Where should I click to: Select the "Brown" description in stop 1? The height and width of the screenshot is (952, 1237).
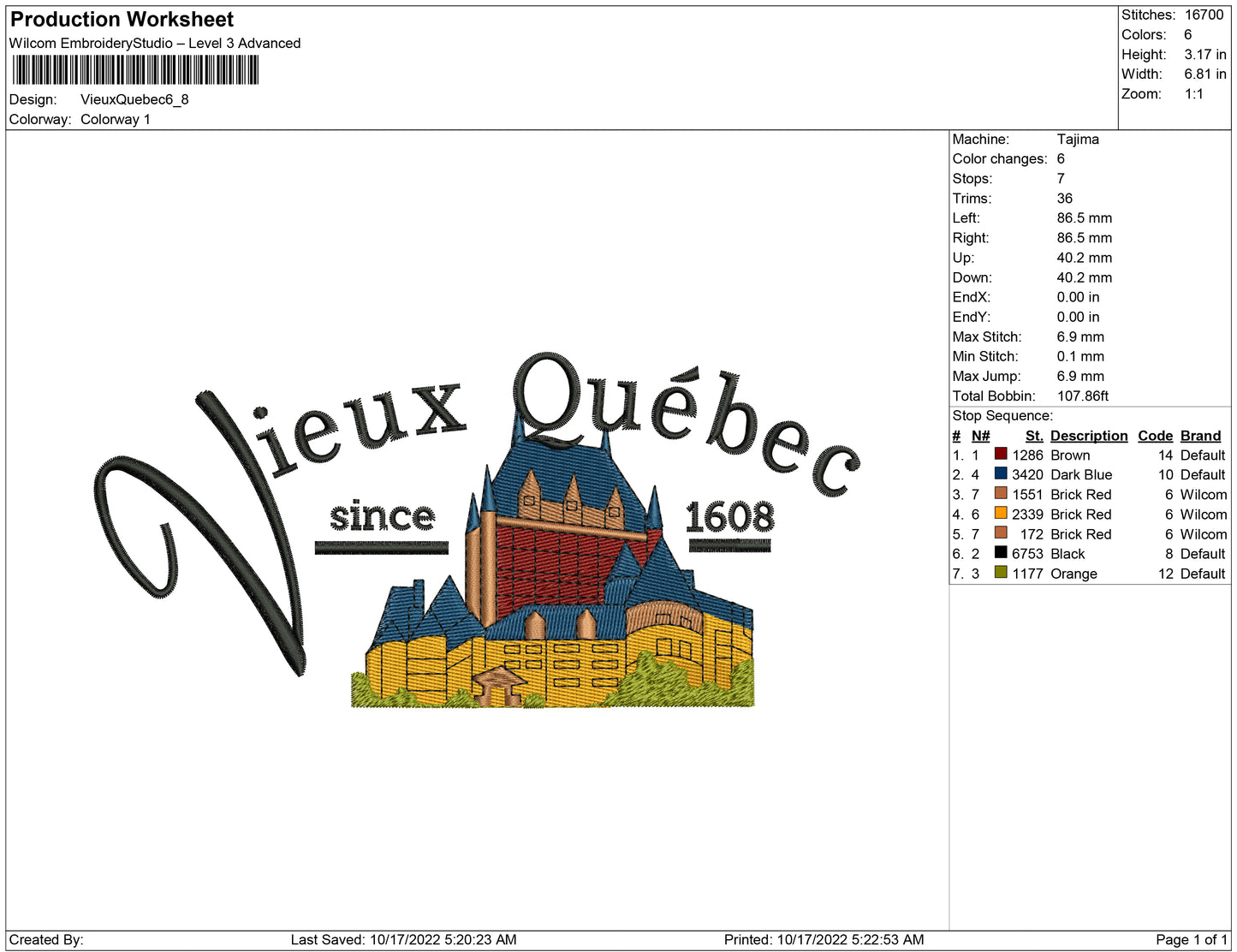1070,455
